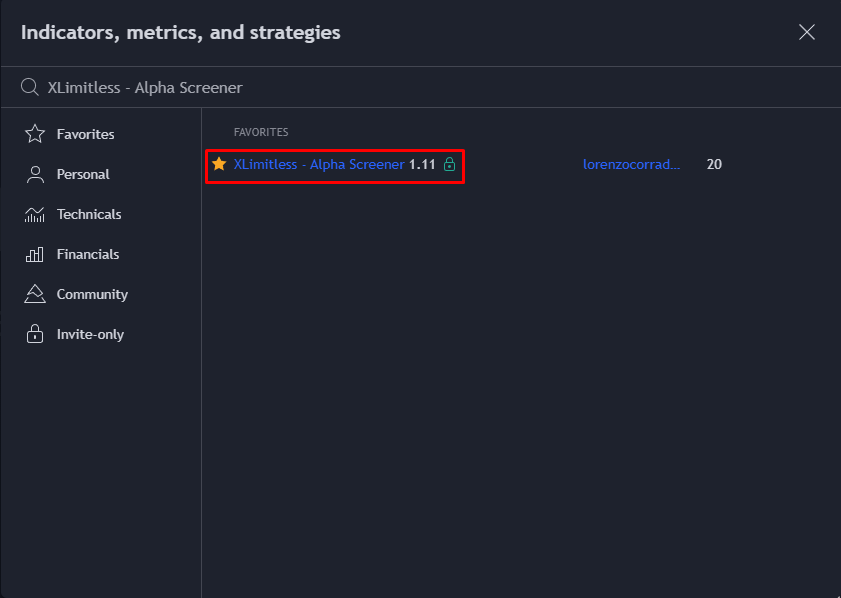Image resolution: width=841 pixels, height=598 pixels.
Task: Add XLimitless - Alpha Screener indicator to chart
Action: 319,164
